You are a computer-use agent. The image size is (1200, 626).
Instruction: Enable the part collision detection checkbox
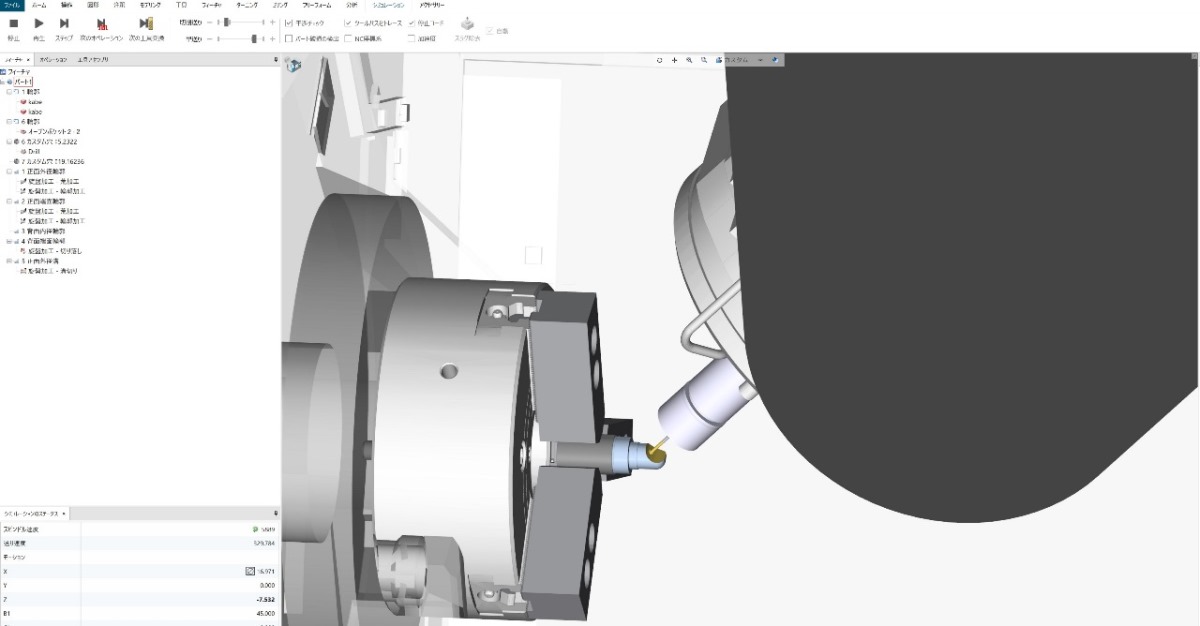coord(289,38)
